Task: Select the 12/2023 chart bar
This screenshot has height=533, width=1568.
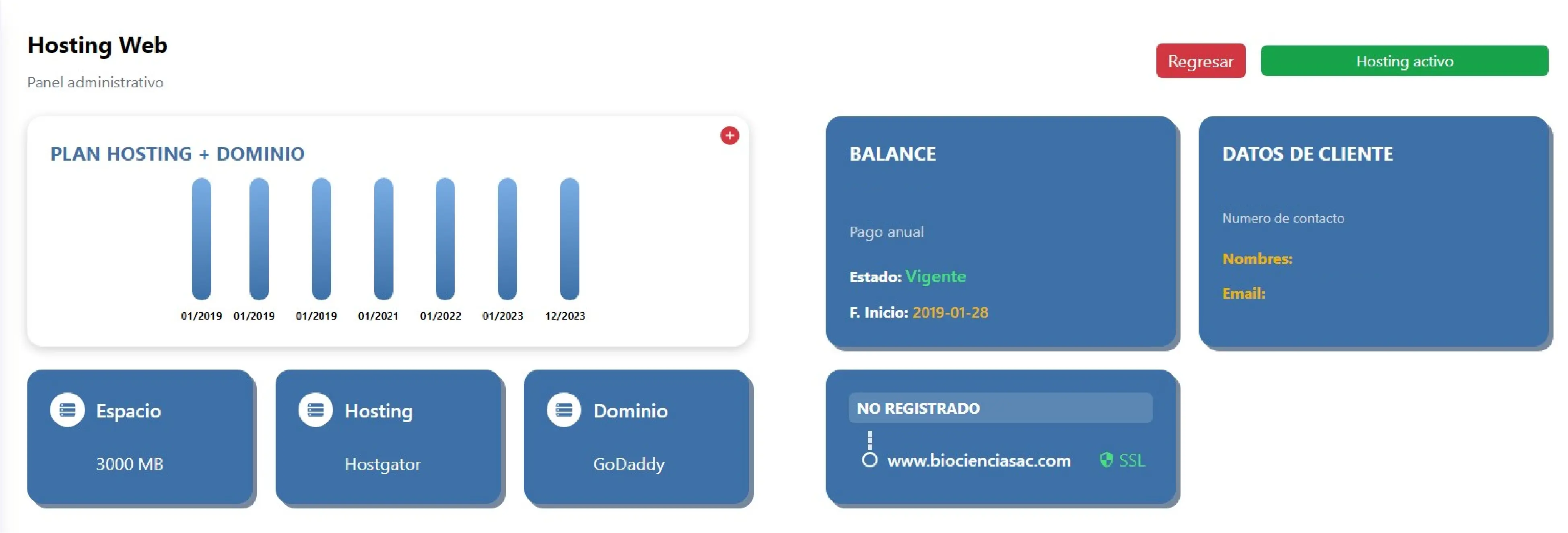Action: pos(570,239)
